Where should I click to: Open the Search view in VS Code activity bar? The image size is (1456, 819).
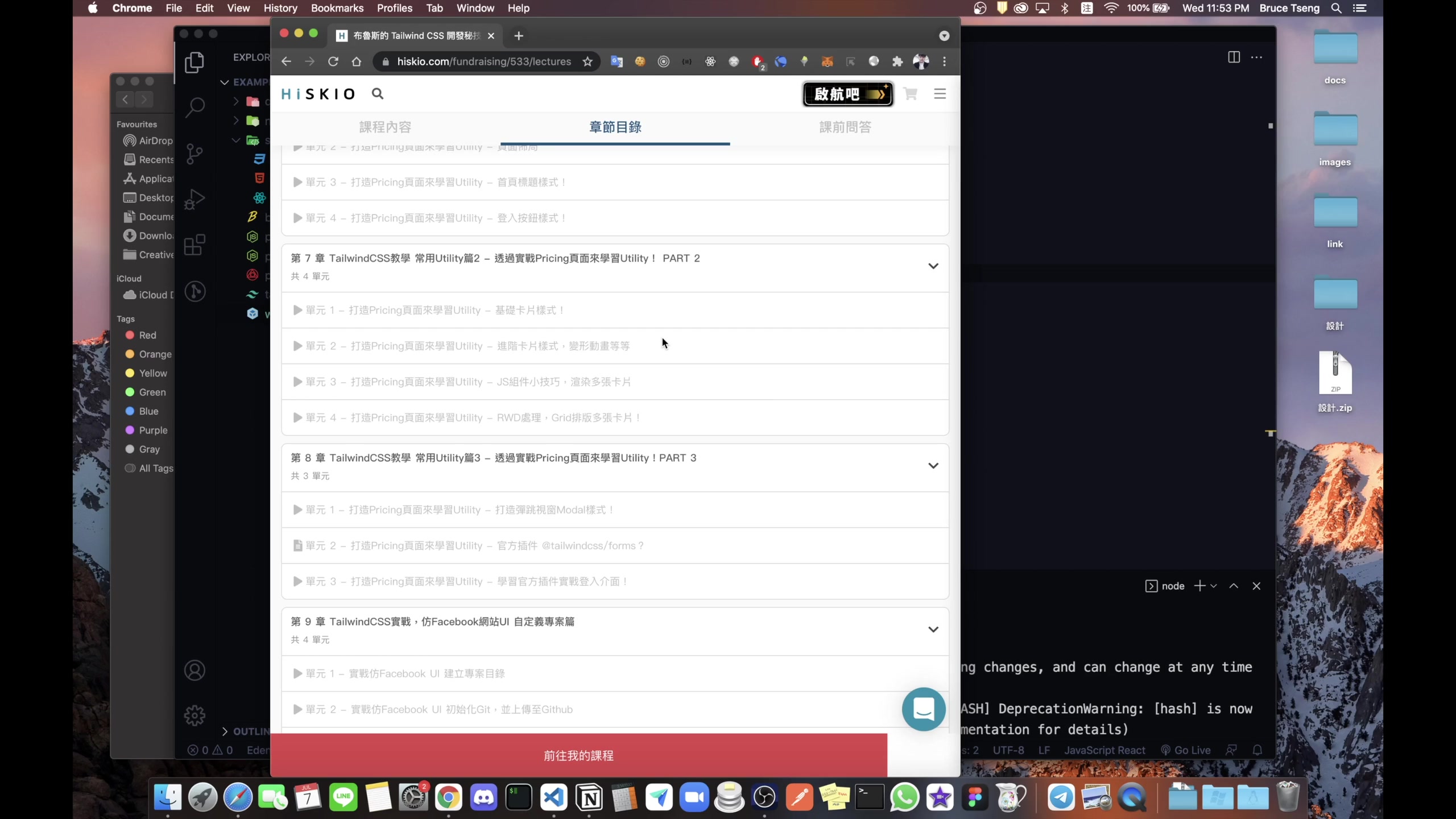[195, 107]
